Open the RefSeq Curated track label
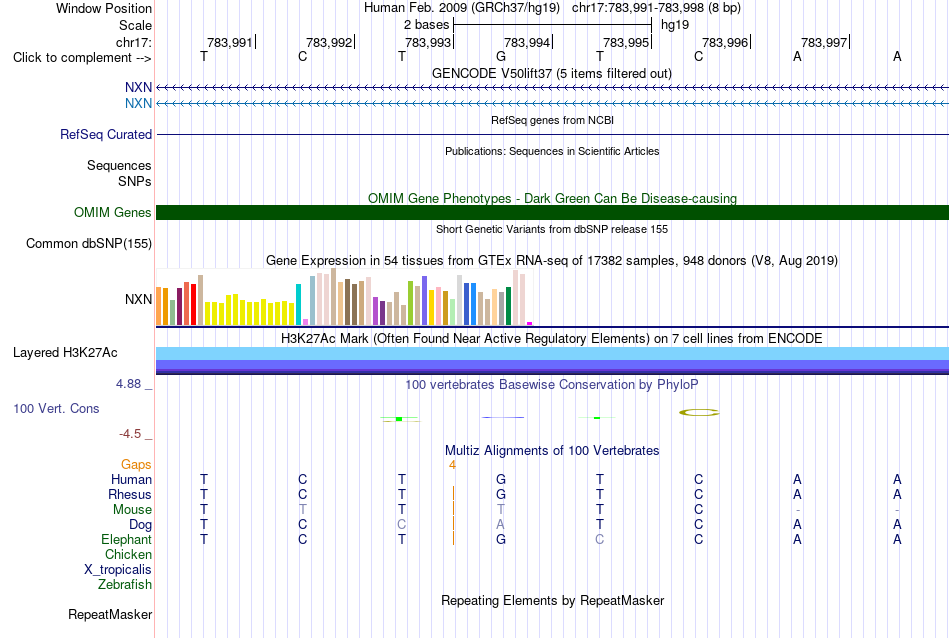 pyautogui.click(x=105, y=135)
